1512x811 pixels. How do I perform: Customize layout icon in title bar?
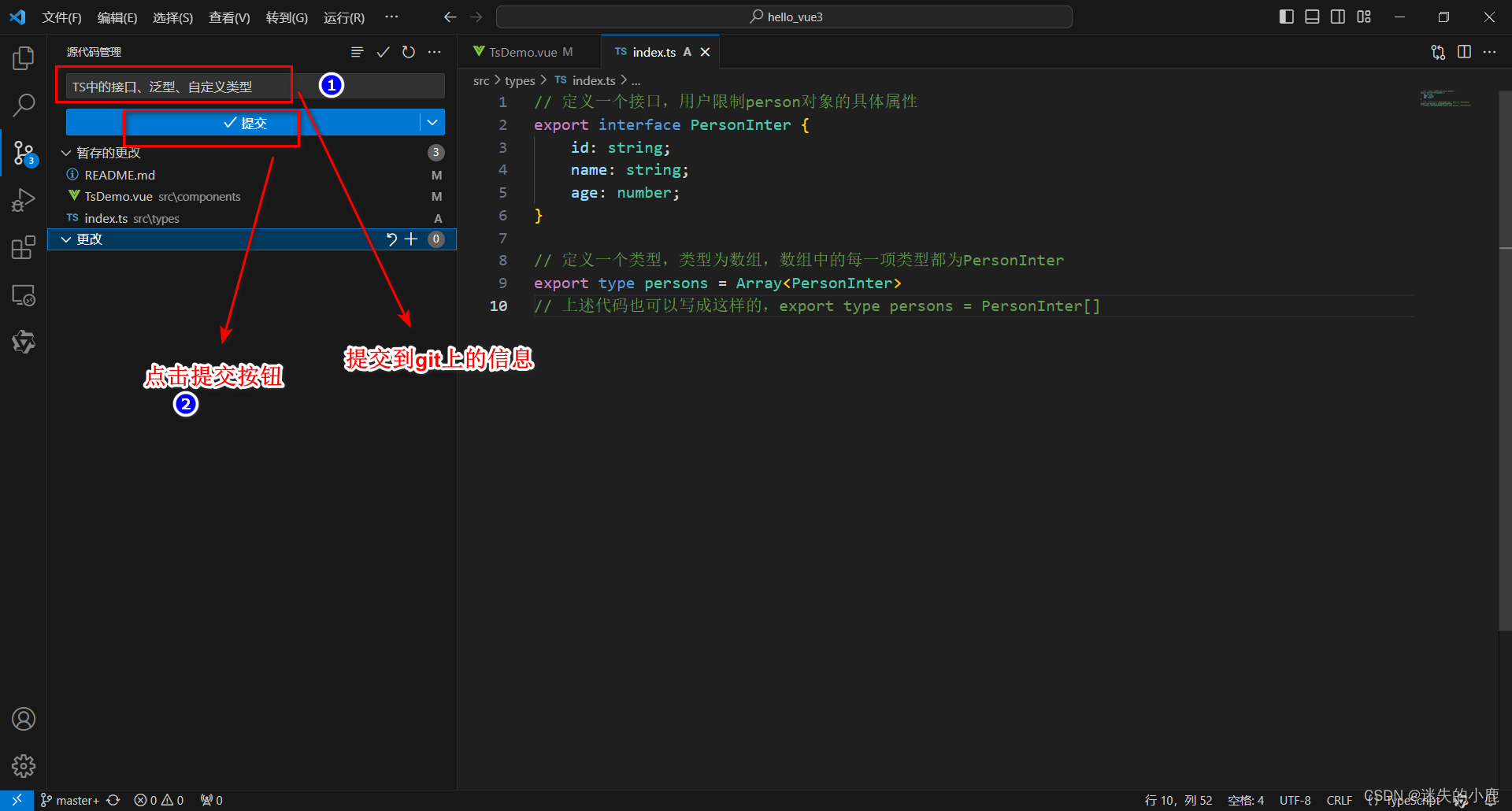click(x=1364, y=17)
